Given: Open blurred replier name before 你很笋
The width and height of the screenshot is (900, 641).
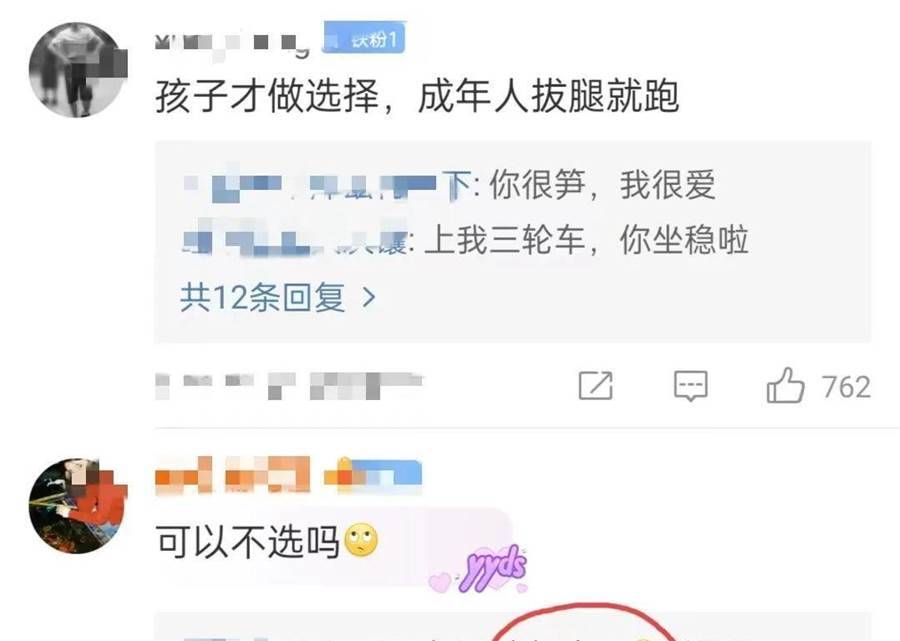Looking at the screenshot, I should [x=328, y=185].
